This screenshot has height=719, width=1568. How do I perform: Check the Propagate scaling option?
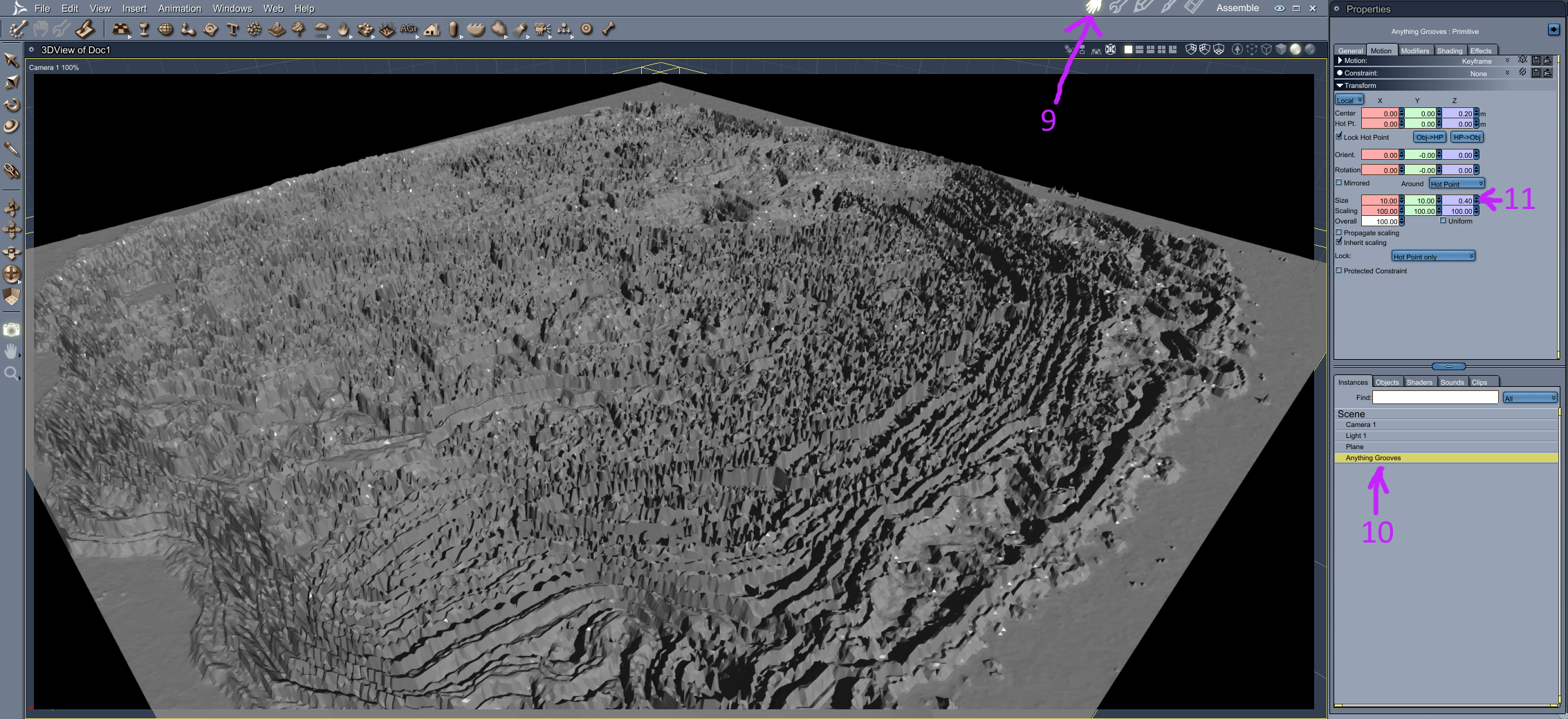(x=1339, y=233)
